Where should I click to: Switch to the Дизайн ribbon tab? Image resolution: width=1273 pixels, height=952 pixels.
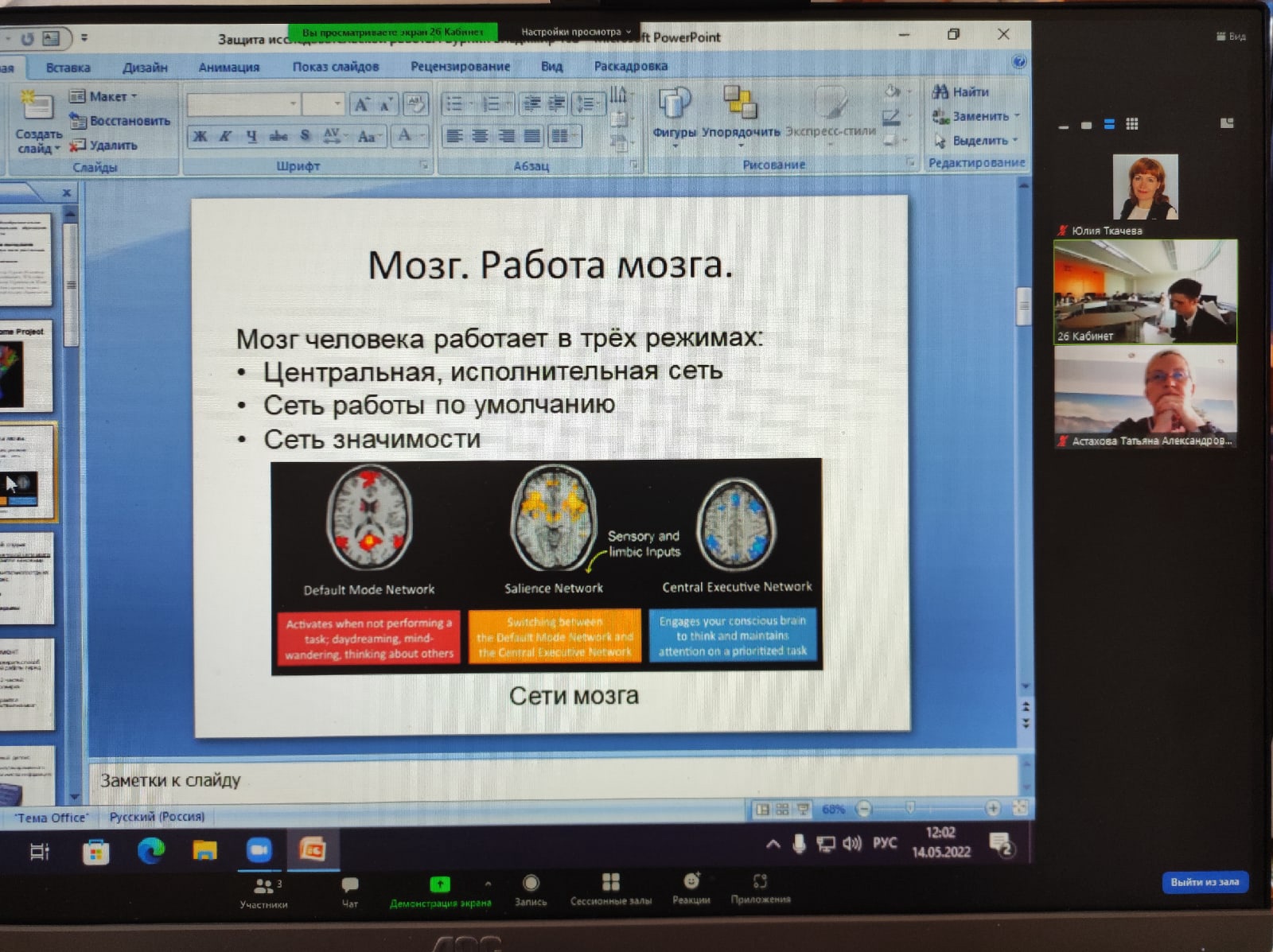pyautogui.click(x=145, y=68)
